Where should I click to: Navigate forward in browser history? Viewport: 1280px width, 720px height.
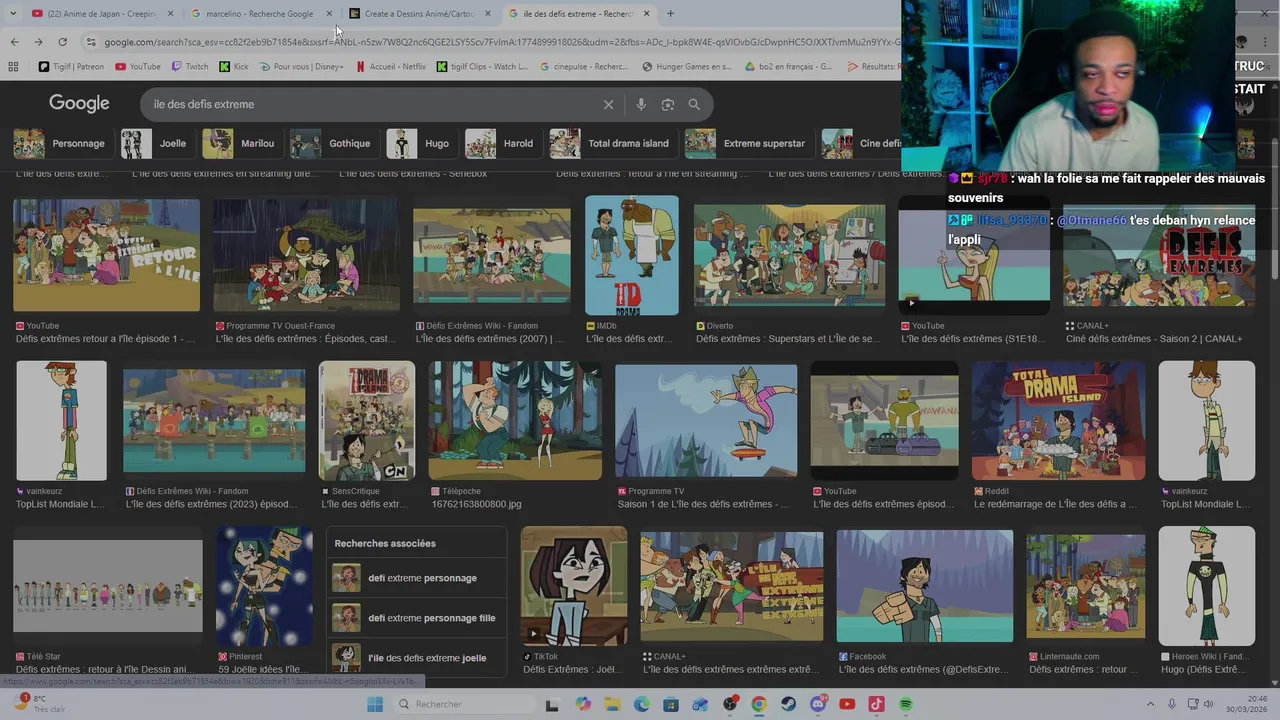tap(38, 42)
